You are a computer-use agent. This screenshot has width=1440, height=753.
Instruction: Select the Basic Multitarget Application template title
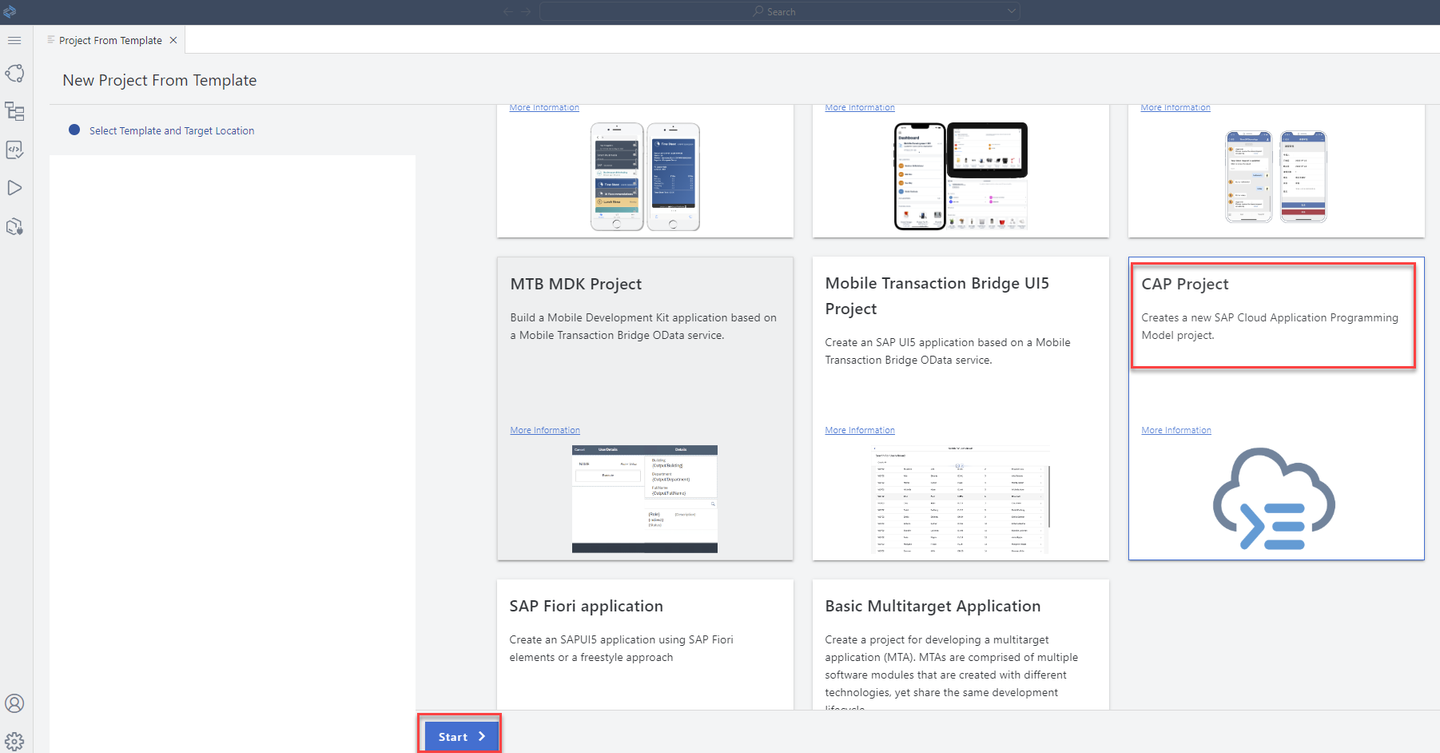pyautogui.click(x=933, y=606)
